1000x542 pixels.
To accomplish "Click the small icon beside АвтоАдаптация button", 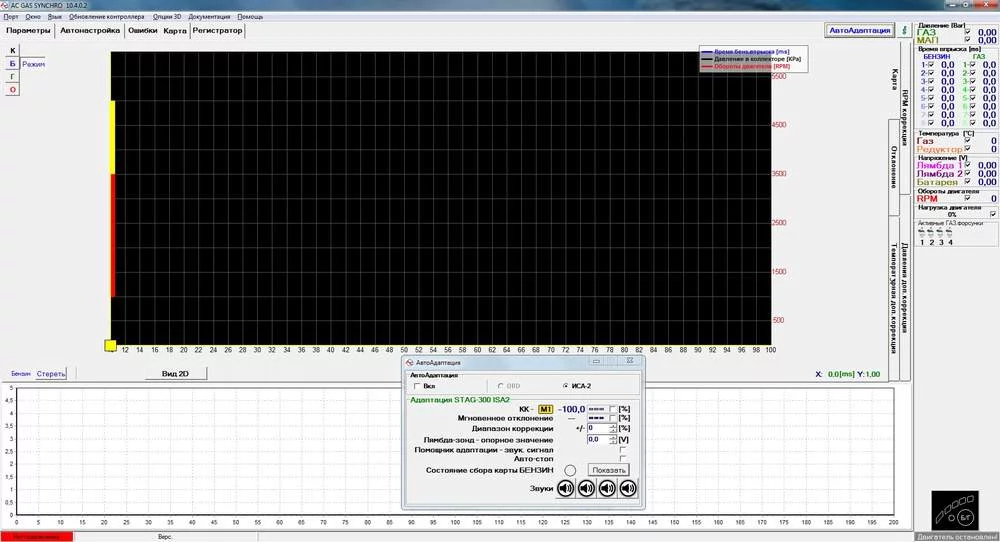I will click(905, 30).
